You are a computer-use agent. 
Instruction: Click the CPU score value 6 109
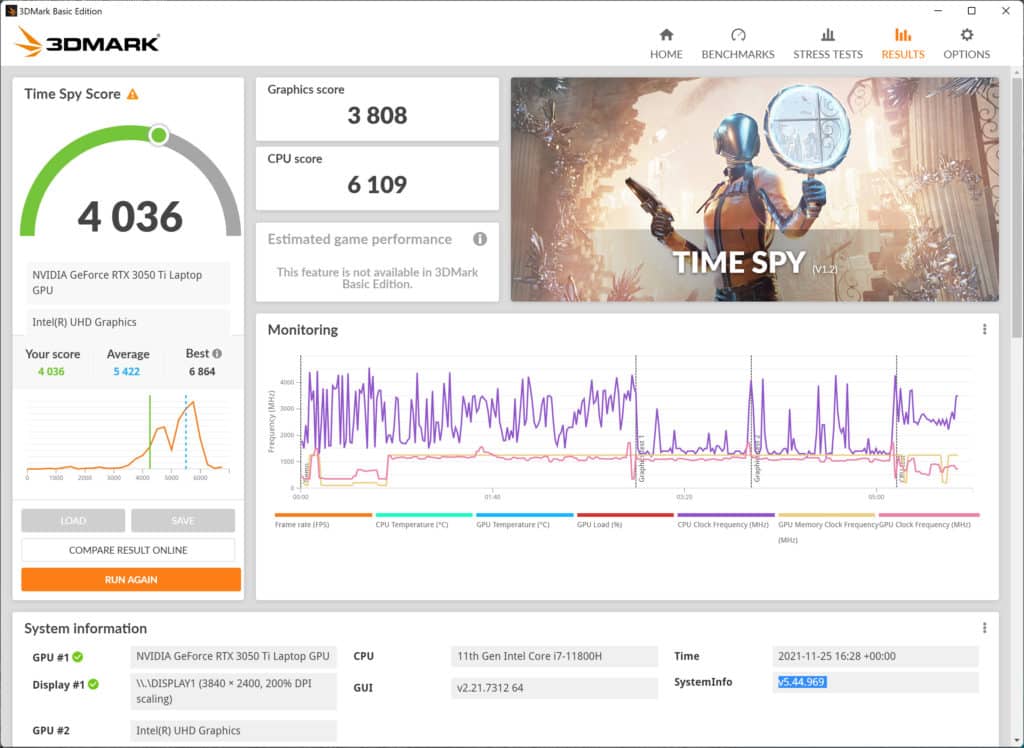(377, 185)
